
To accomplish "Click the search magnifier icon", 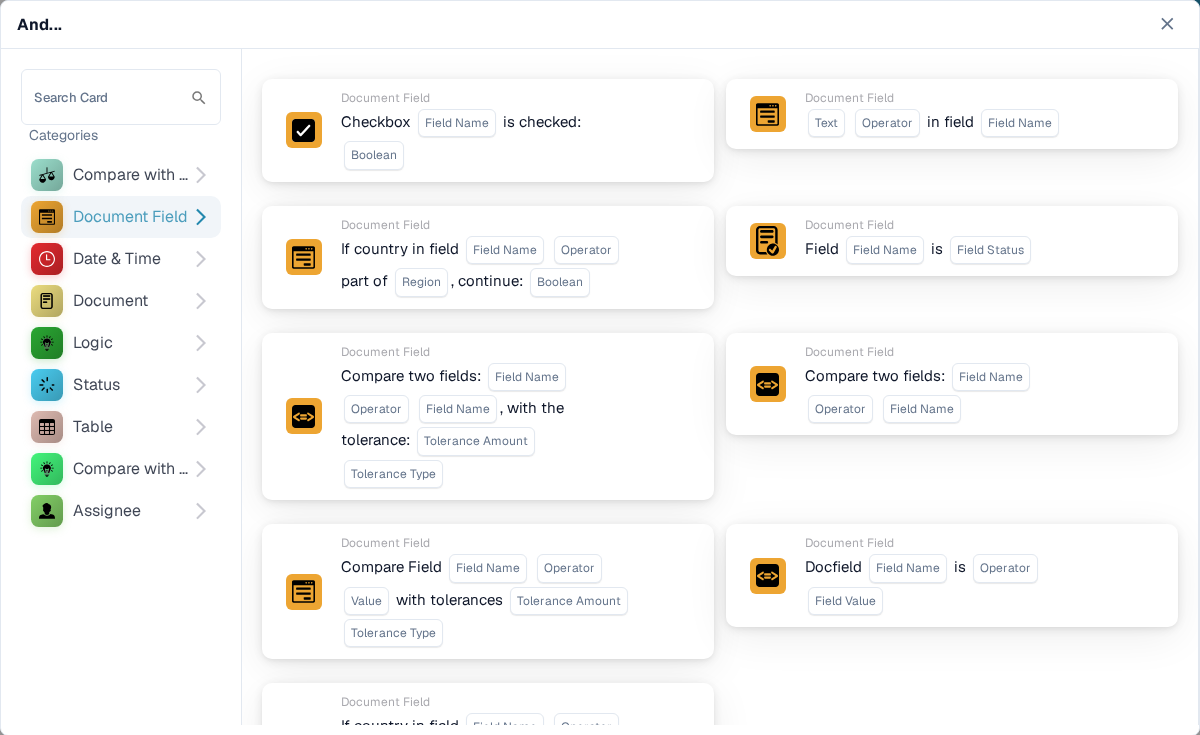I will 199,97.
